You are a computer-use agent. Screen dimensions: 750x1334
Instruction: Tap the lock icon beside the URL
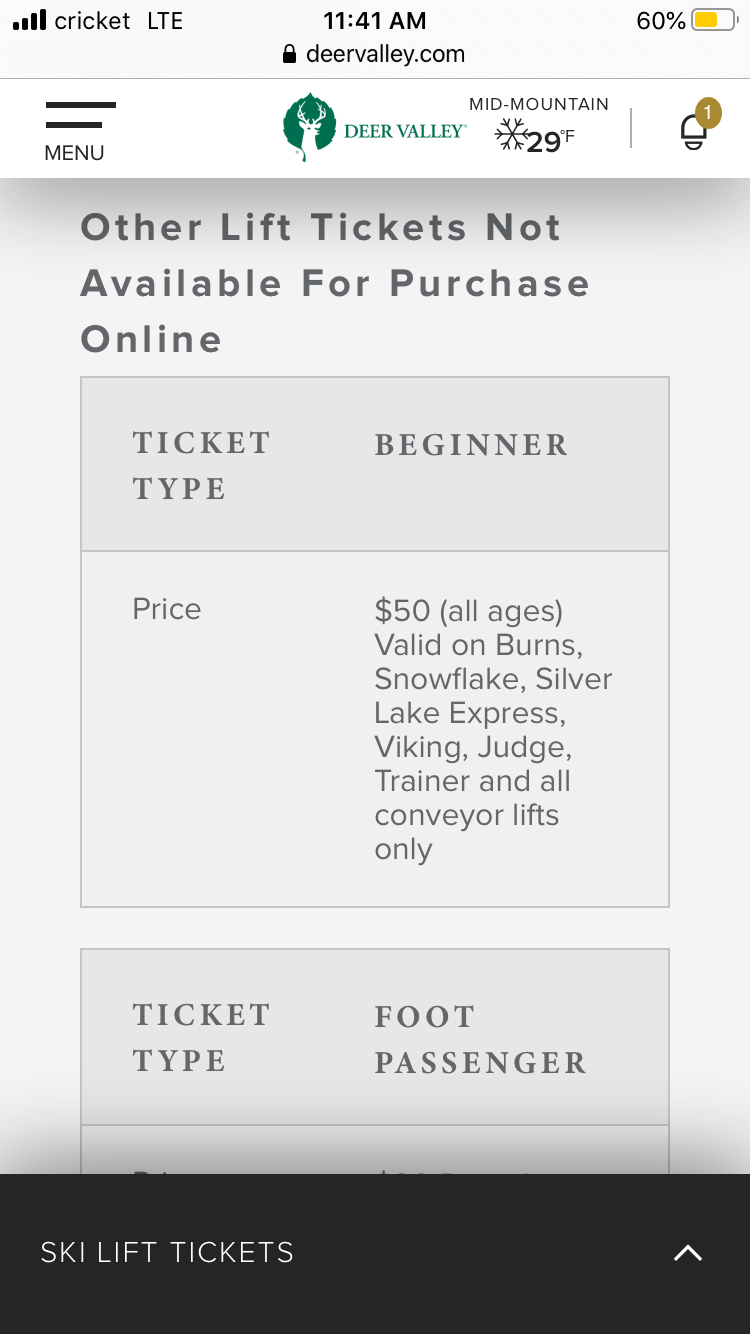(290, 54)
